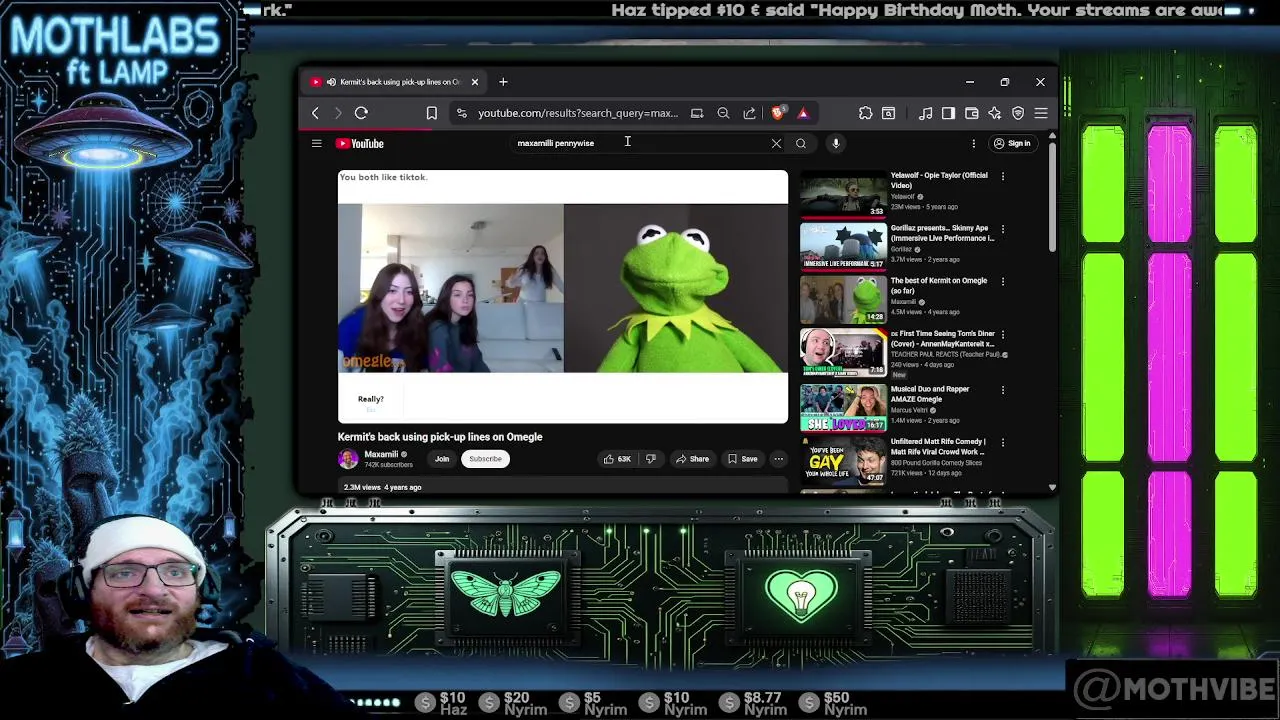Clear the YouTube search text with the X

click(776, 143)
